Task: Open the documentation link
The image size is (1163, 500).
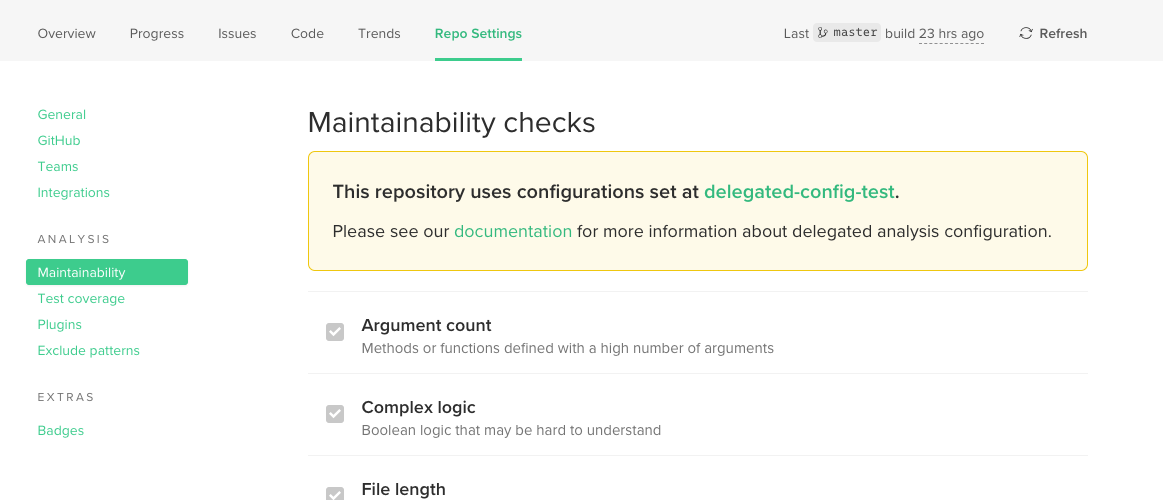Action: (x=513, y=231)
